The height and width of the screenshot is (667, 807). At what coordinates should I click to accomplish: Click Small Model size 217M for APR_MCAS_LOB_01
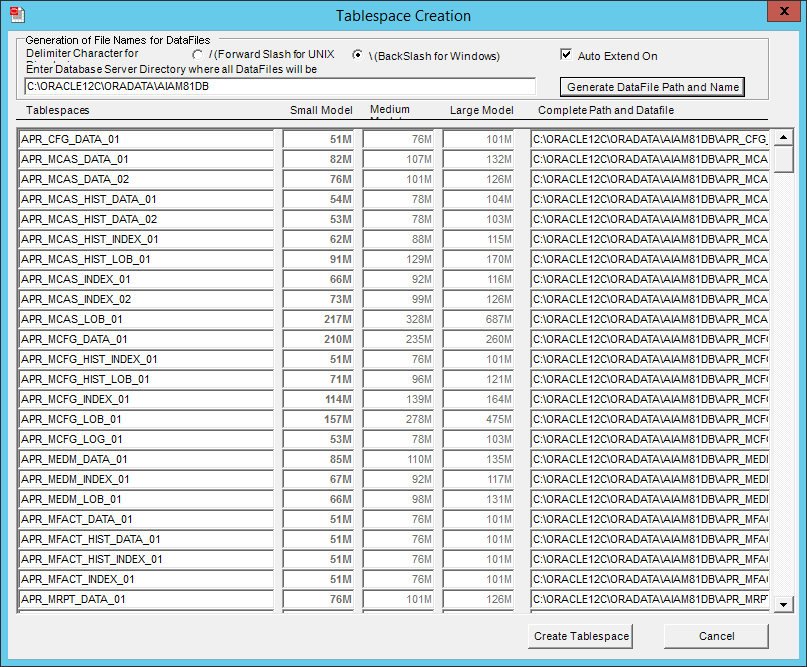[318, 320]
